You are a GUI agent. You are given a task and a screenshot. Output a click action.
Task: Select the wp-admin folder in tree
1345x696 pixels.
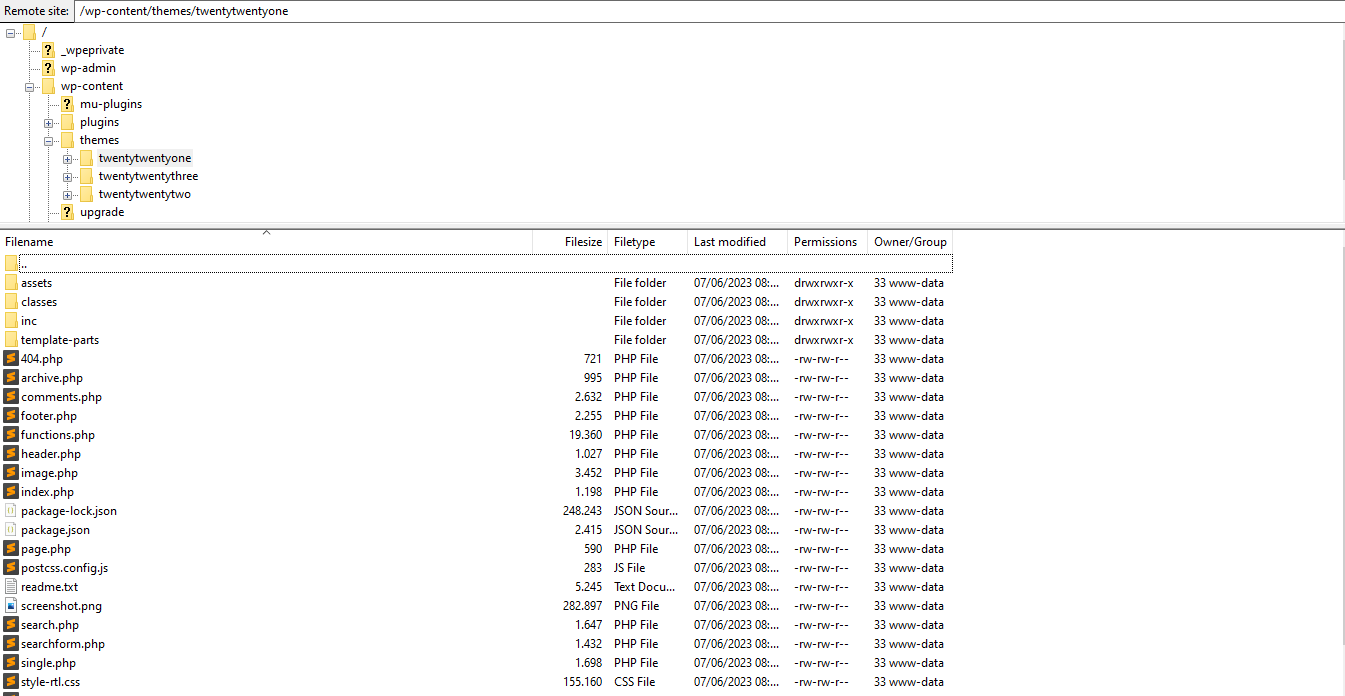point(88,68)
